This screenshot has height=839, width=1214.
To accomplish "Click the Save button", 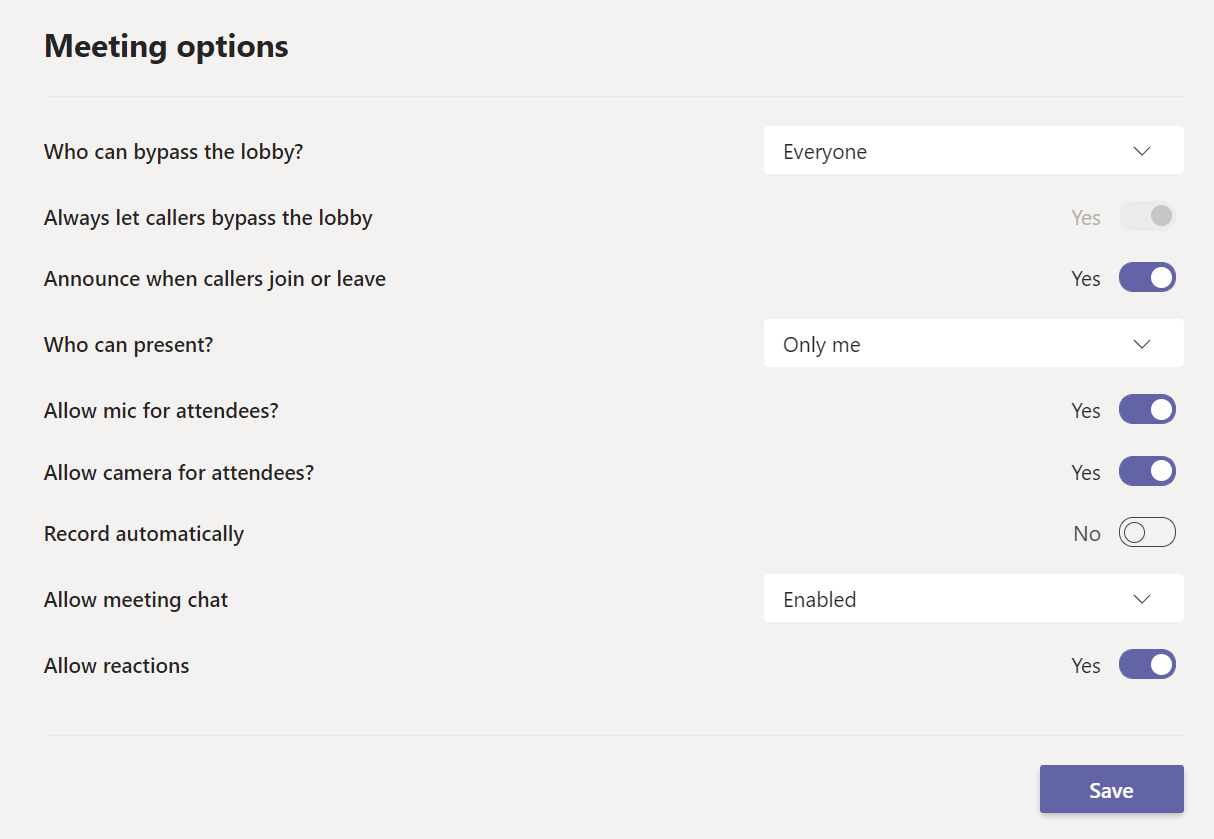I will tap(1111, 789).
